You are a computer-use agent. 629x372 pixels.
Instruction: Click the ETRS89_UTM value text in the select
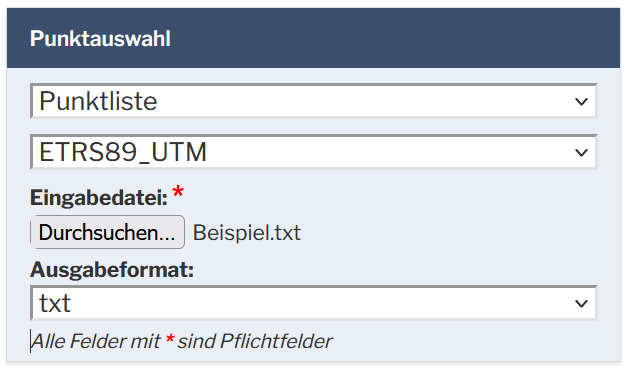click(123, 152)
